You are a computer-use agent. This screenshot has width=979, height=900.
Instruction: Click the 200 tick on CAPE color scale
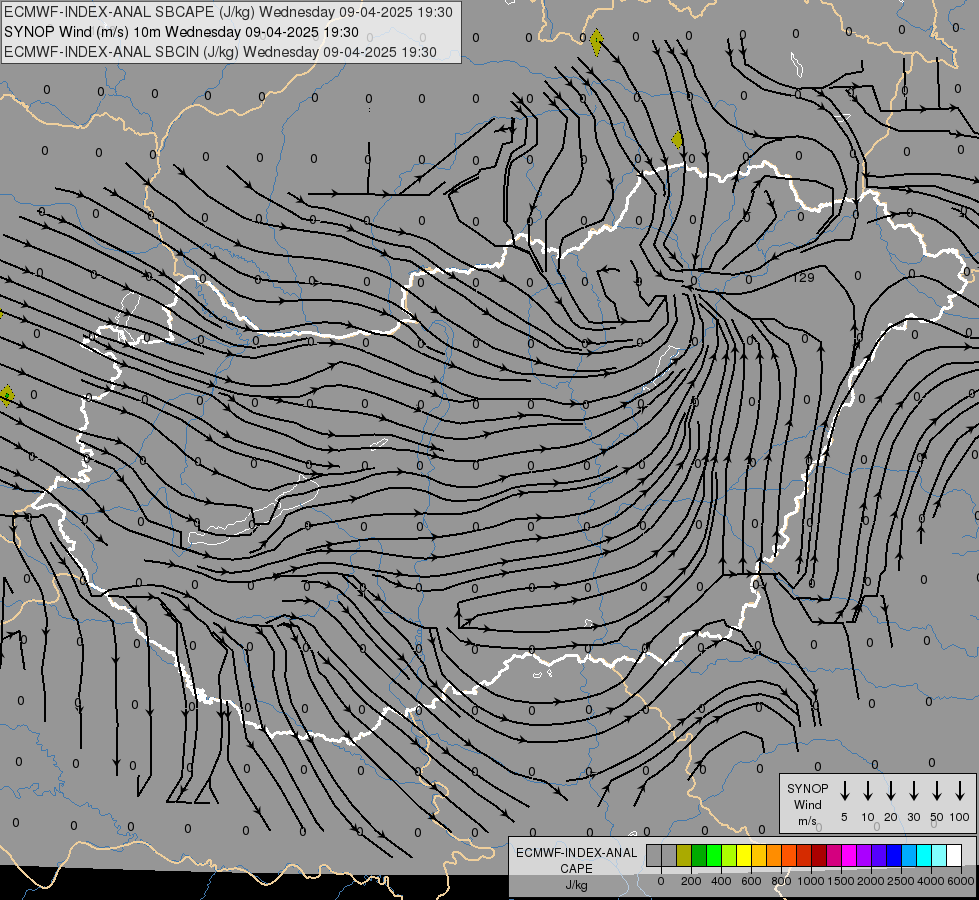tap(691, 881)
